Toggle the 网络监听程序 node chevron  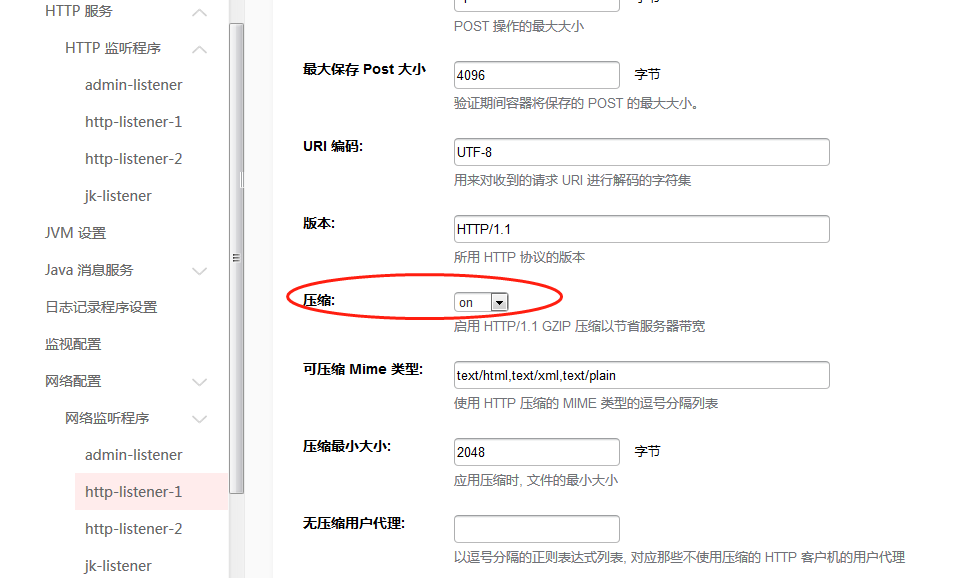click(x=200, y=419)
